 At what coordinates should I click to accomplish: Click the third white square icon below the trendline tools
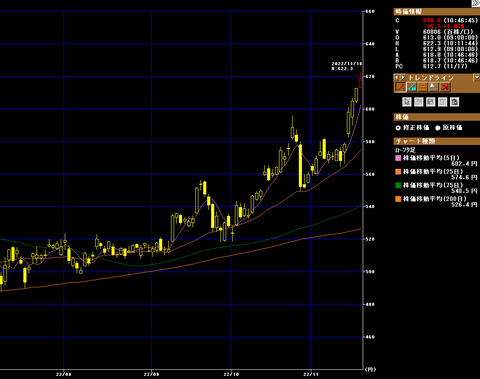tap(431, 102)
